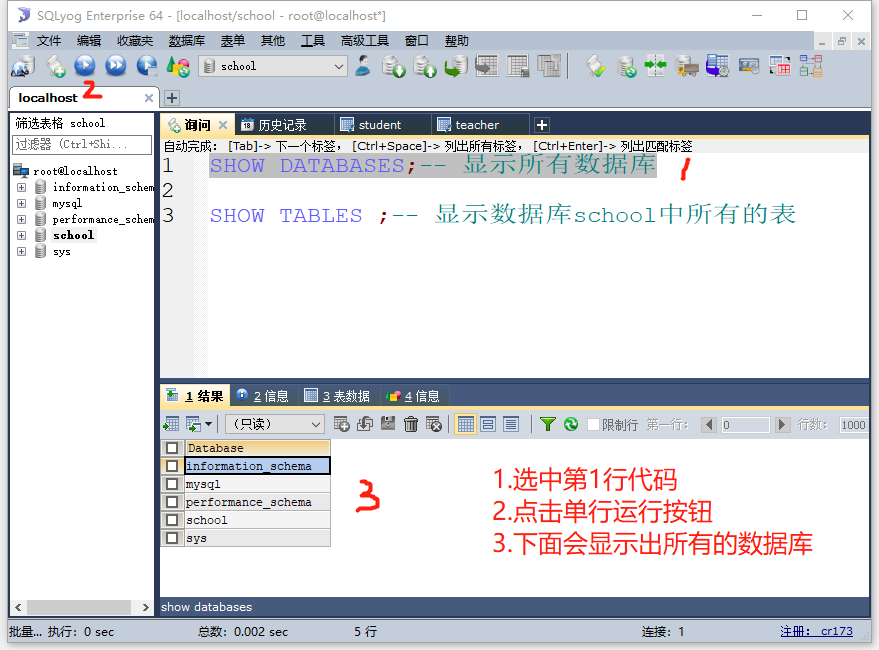Check the information_schema row checkbox
This screenshot has height=650, width=879.
[x=172, y=466]
